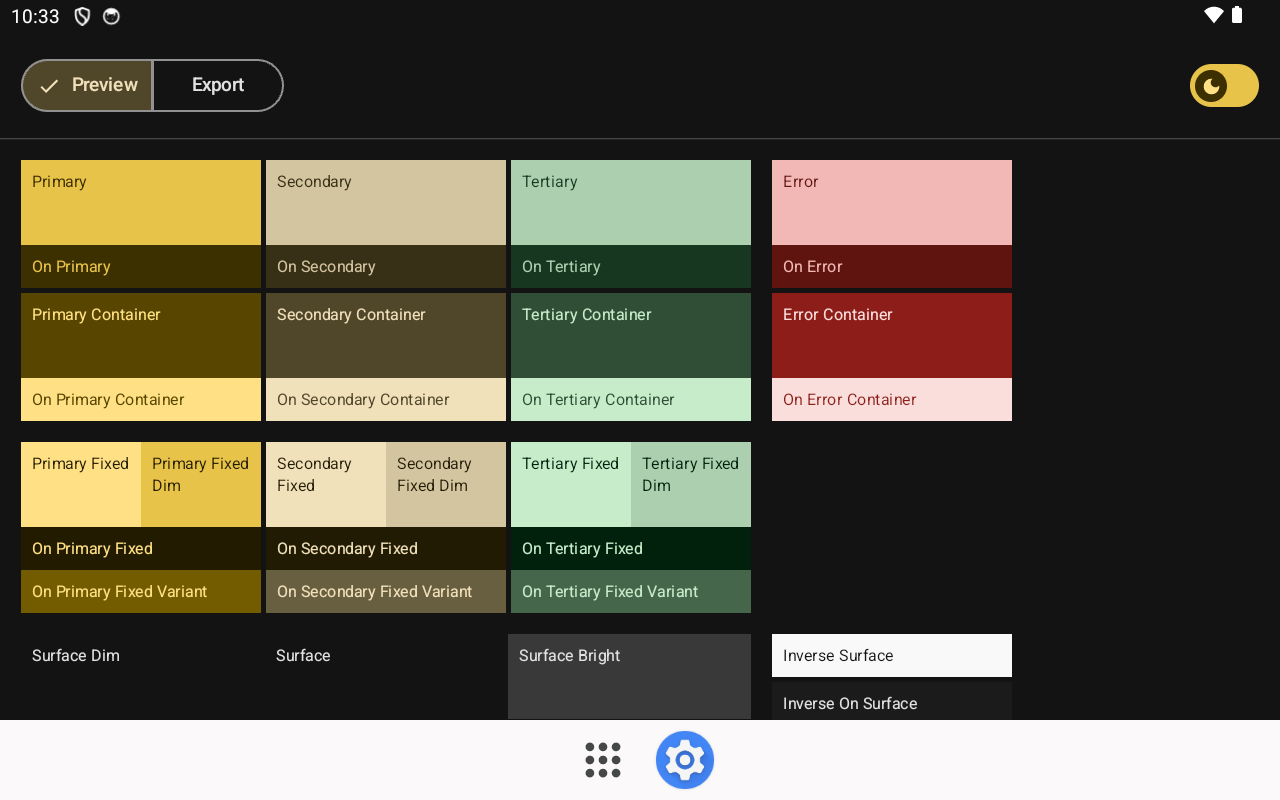Viewport: 1280px width, 800px height.
Task: Open the app drawer grid icon
Action: point(603,760)
